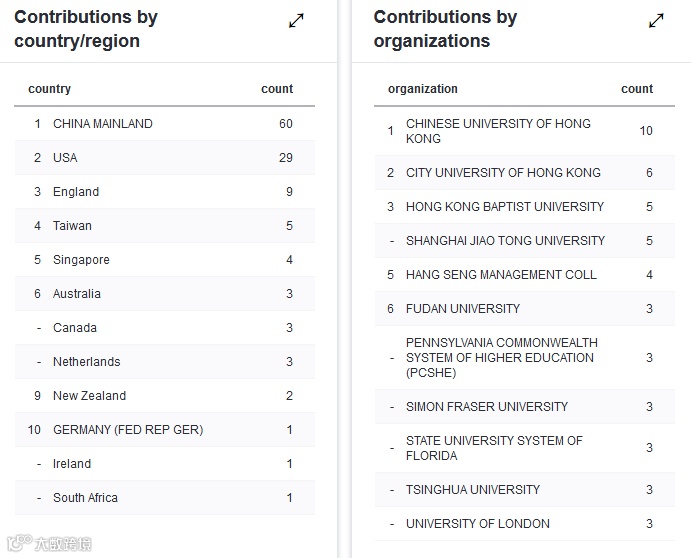The height and width of the screenshot is (558, 691).
Task: Select the South Africa row
Action: click(85, 498)
